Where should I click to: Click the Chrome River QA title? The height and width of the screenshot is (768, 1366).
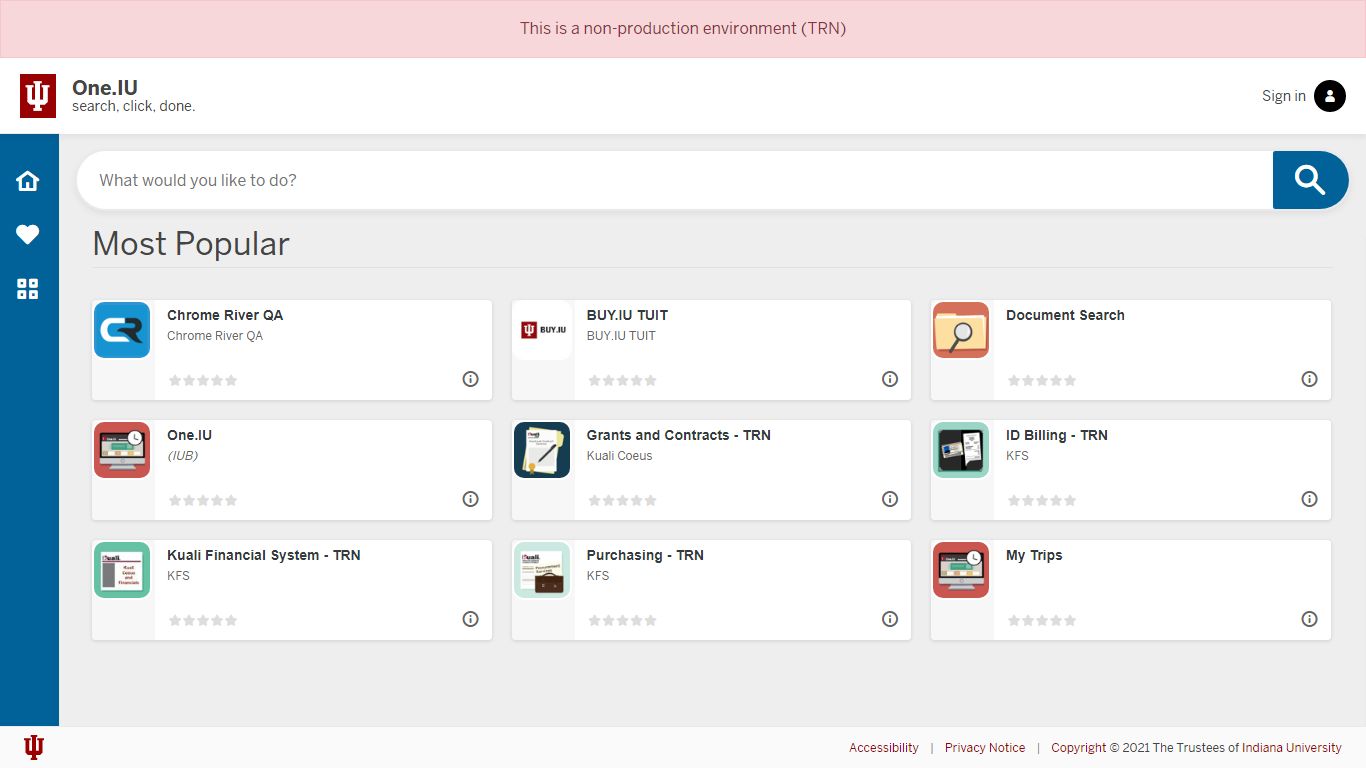(x=225, y=315)
